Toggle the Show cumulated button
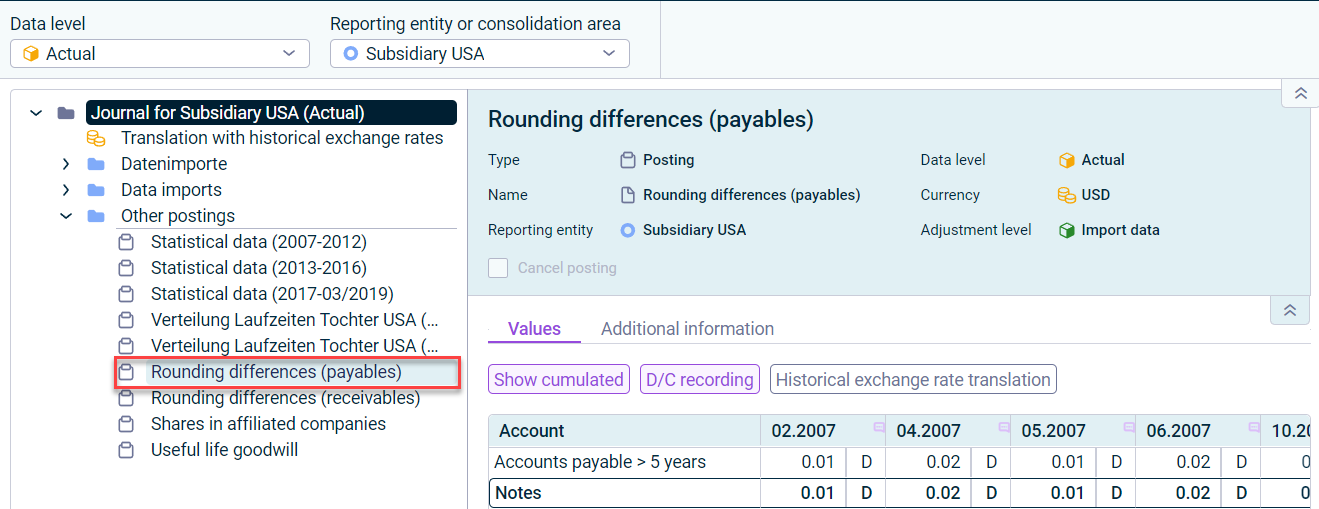The height and width of the screenshot is (509, 1319). 559,380
